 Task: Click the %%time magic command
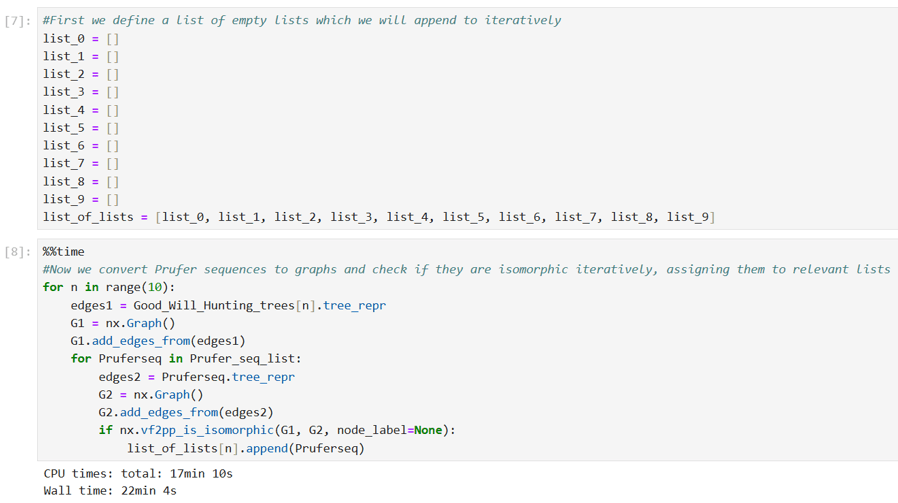[x=64, y=252]
